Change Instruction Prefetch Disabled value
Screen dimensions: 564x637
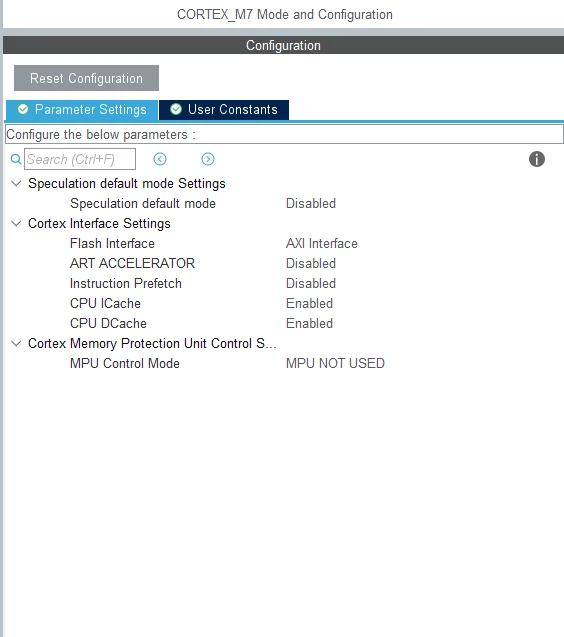[x=311, y=283]
